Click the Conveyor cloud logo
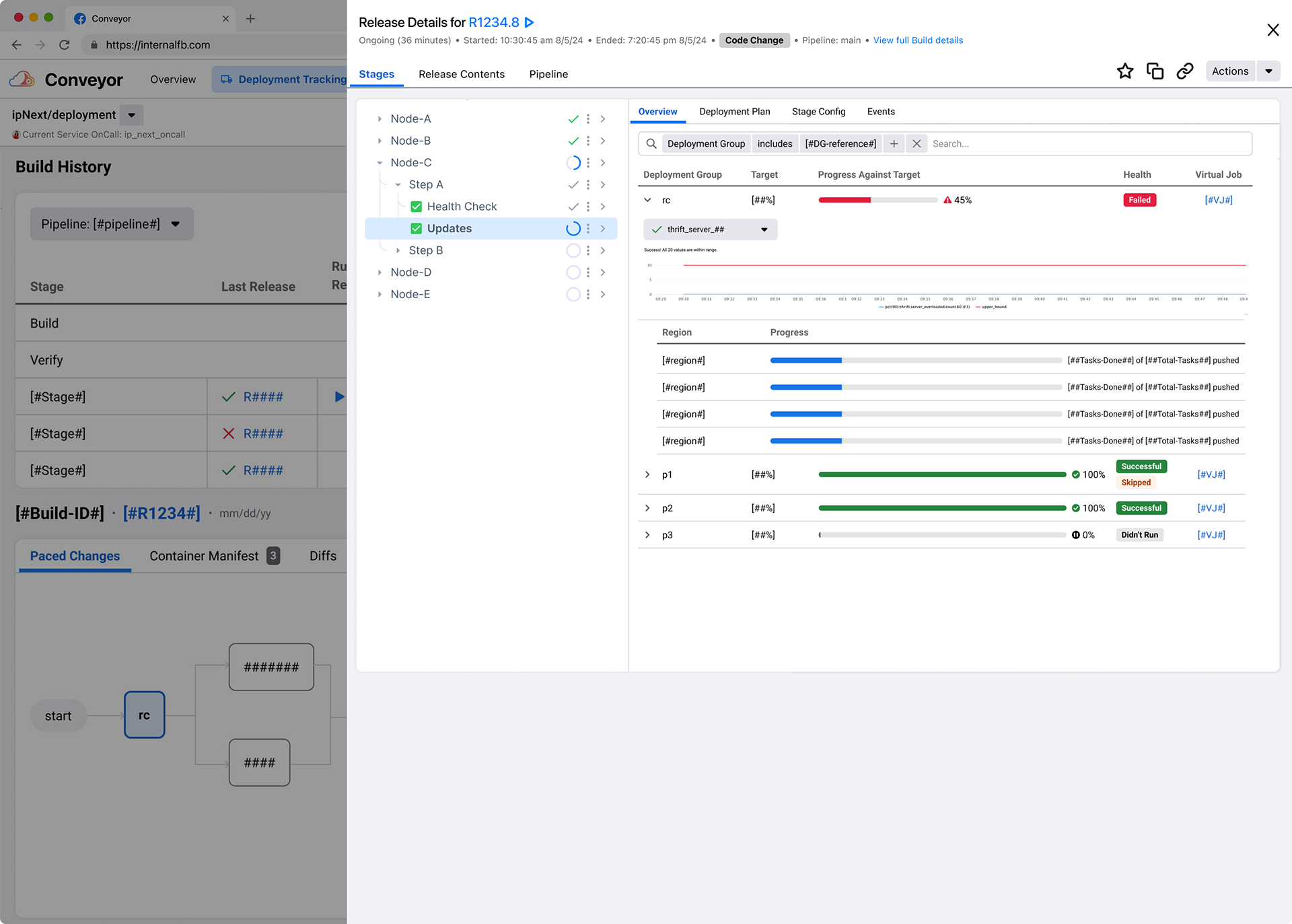Viewport: 1292px width, 924px height. [22, 79]
